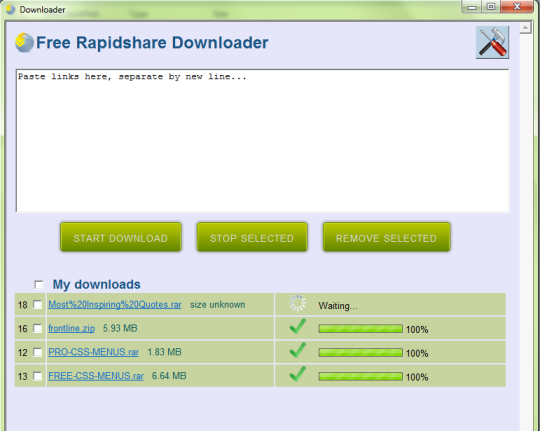Open the settings tools icon
Image resolution: width=540 pixels, height=431 pixels.
coord(492,42)
